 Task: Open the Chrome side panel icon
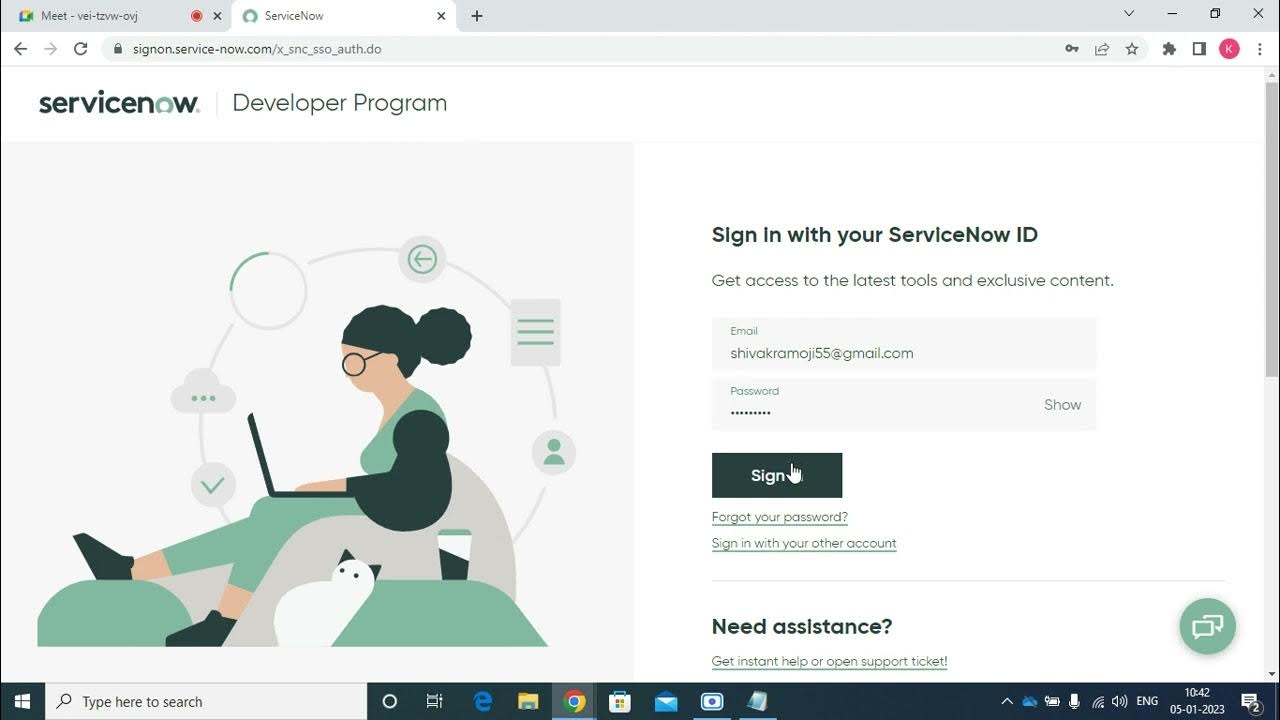point(1199,49)
